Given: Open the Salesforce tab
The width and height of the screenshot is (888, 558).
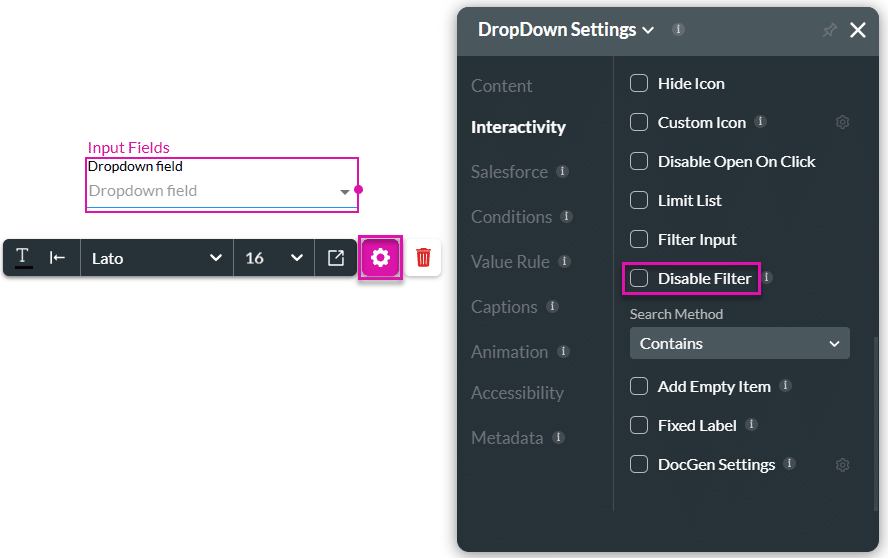Looking at the screenshot, I should (x=510, y=172).
